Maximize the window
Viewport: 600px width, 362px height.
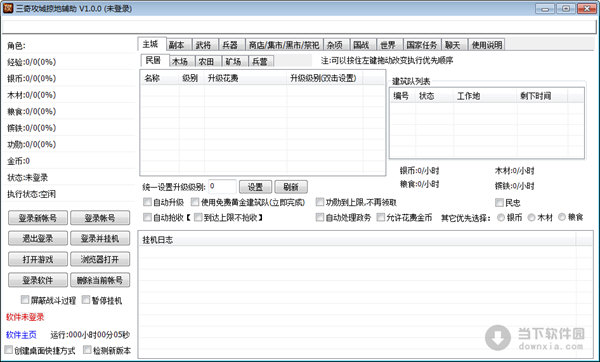click(x=566, y=8)
